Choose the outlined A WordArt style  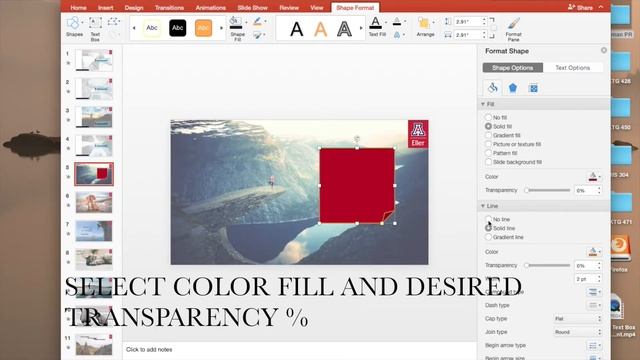point(344,29)
